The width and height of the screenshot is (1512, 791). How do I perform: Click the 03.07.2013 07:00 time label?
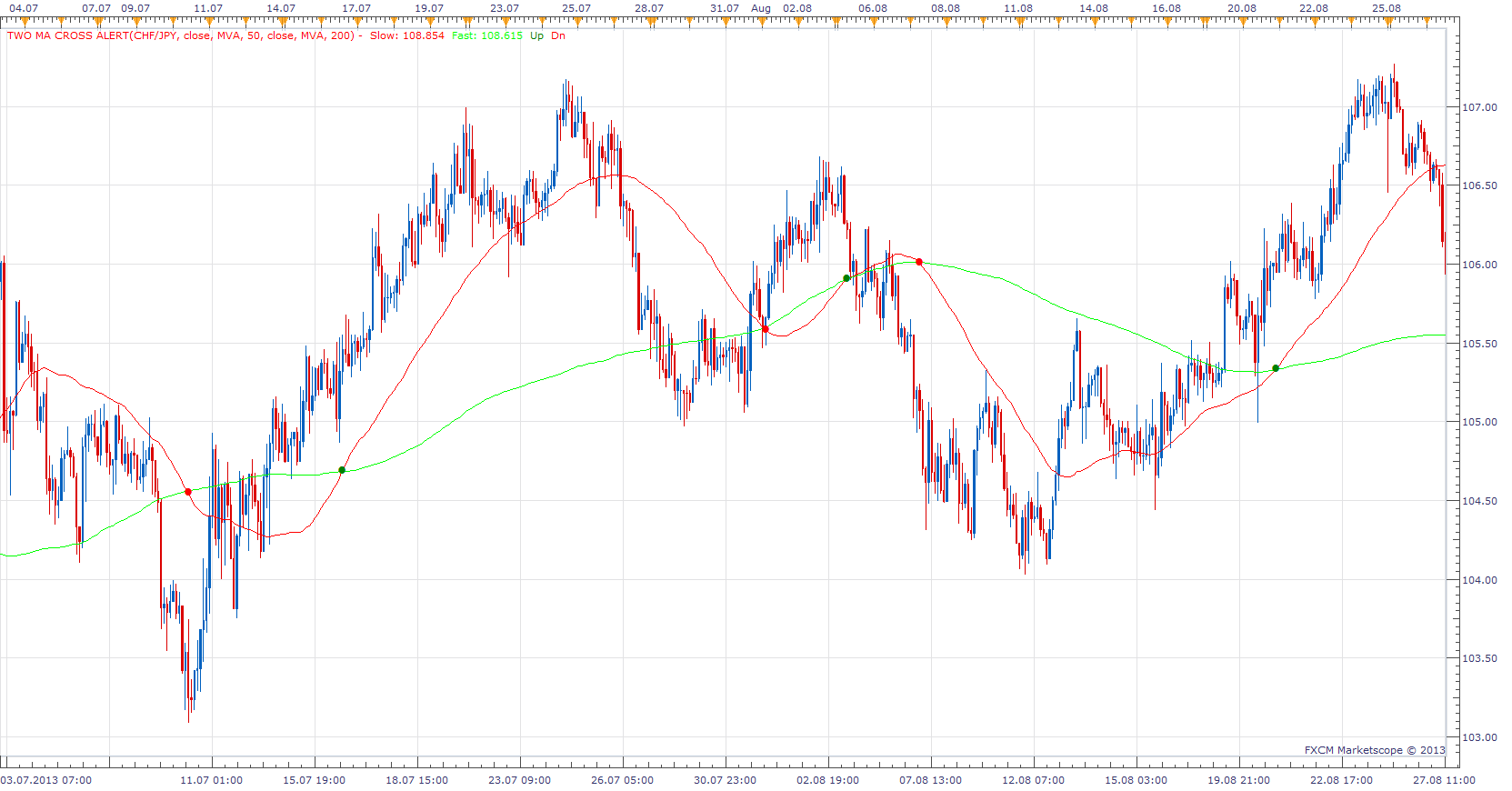(x=46, y=780)
